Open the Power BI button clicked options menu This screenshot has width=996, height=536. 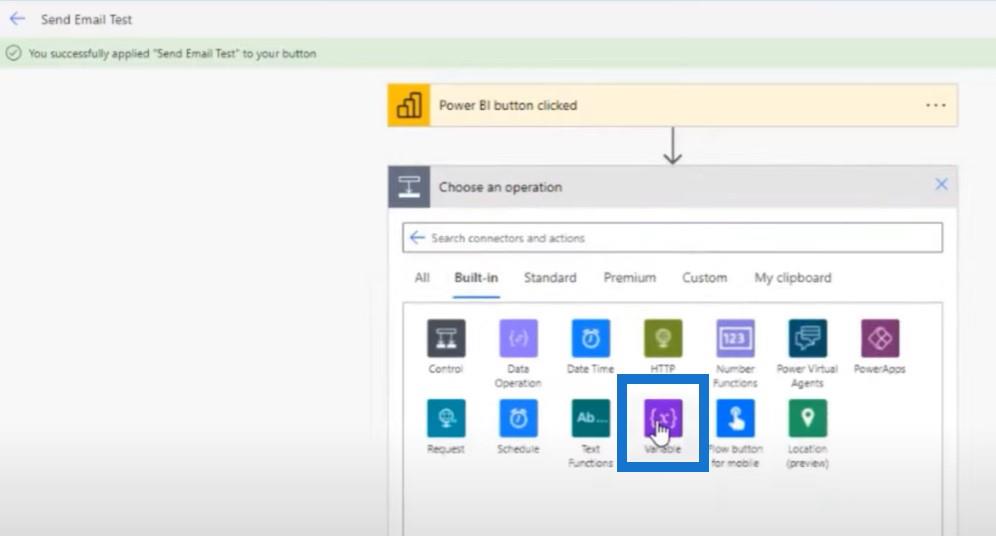(x=936, y=105)
